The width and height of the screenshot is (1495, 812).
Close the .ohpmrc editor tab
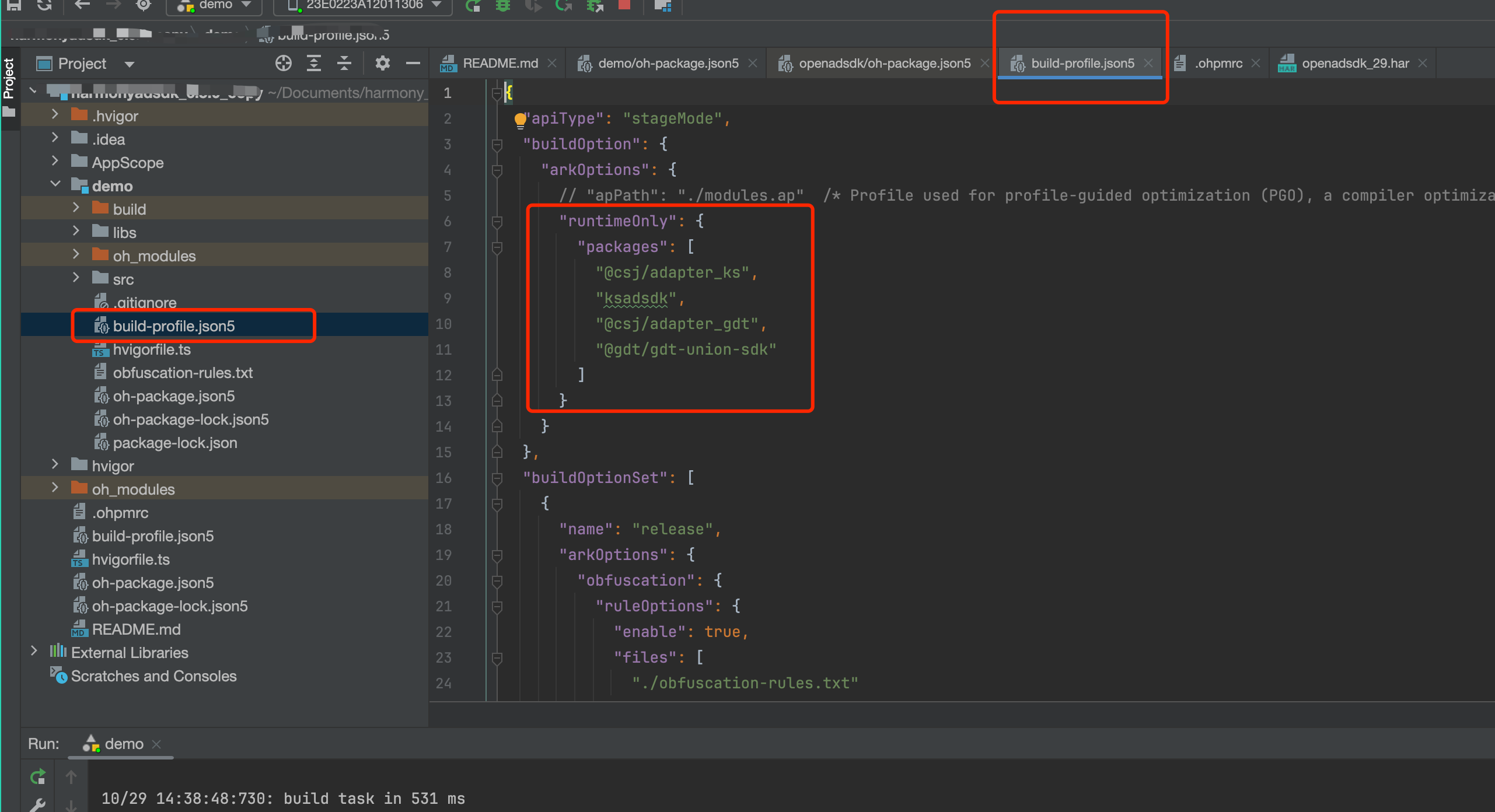coord(1256,63)
